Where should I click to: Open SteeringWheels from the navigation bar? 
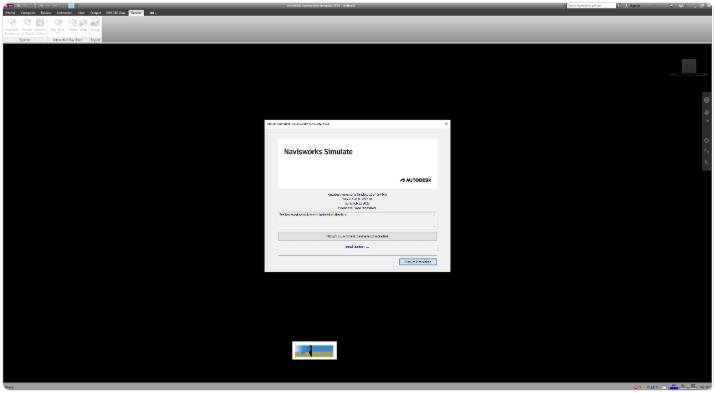coord(706,100)
